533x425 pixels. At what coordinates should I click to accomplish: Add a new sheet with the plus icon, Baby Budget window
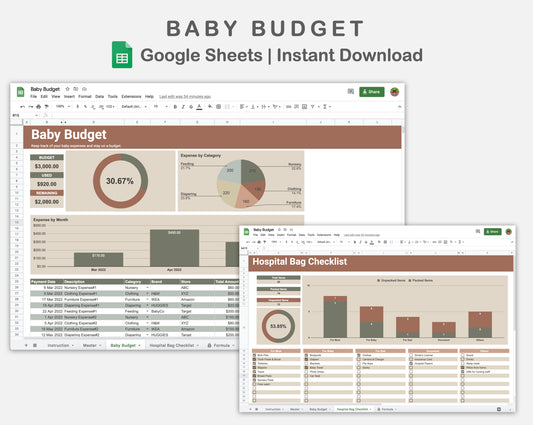pyautogui.click(x=26, y=345)
